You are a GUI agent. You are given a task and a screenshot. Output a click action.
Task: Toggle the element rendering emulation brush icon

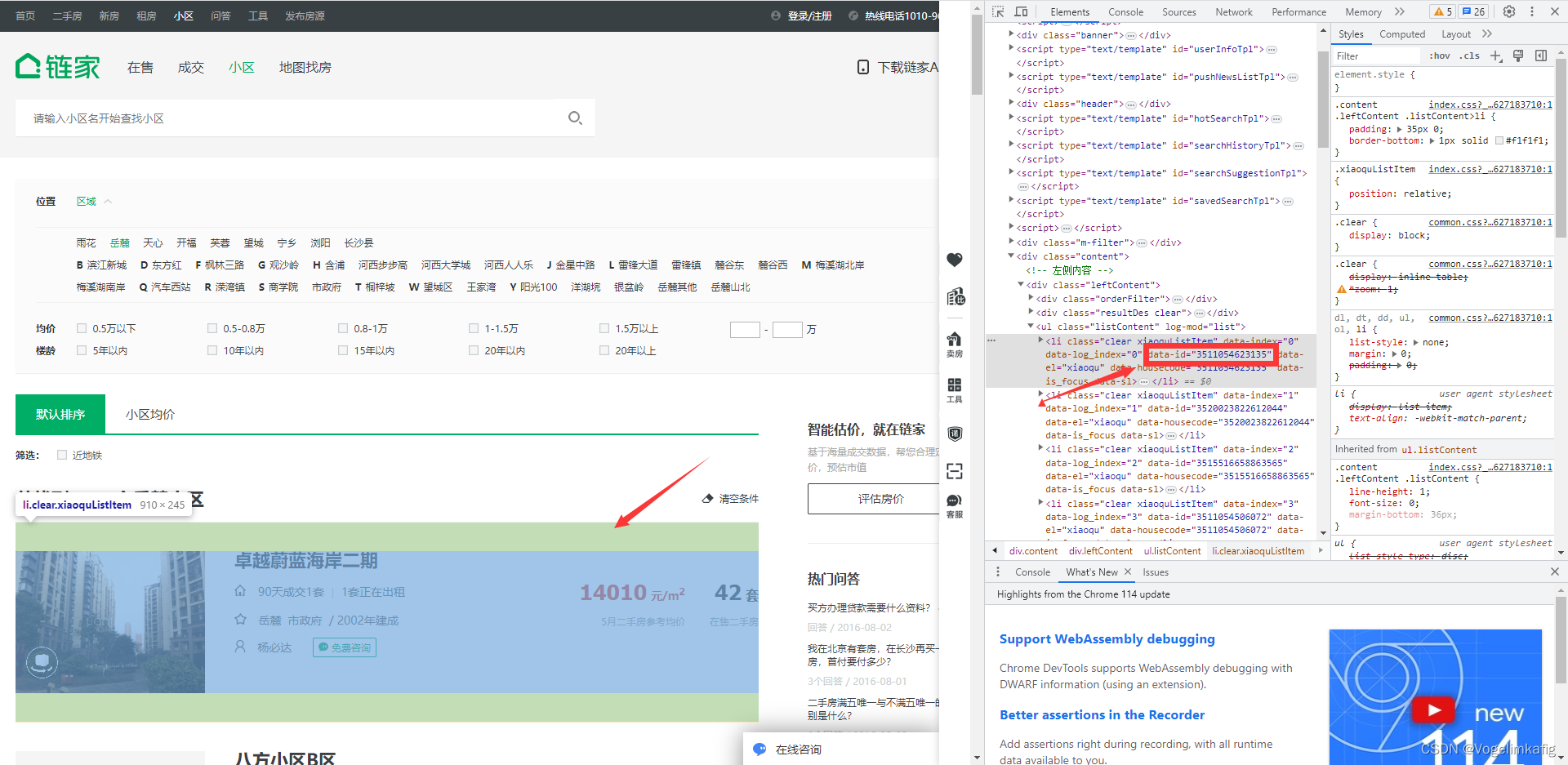(1518, 56)
